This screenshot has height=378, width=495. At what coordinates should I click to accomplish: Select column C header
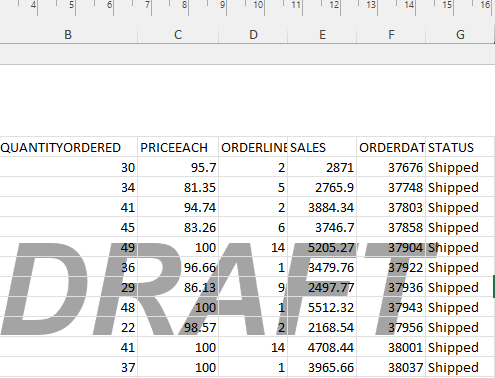pyautogui.click(x=178, y=35)
